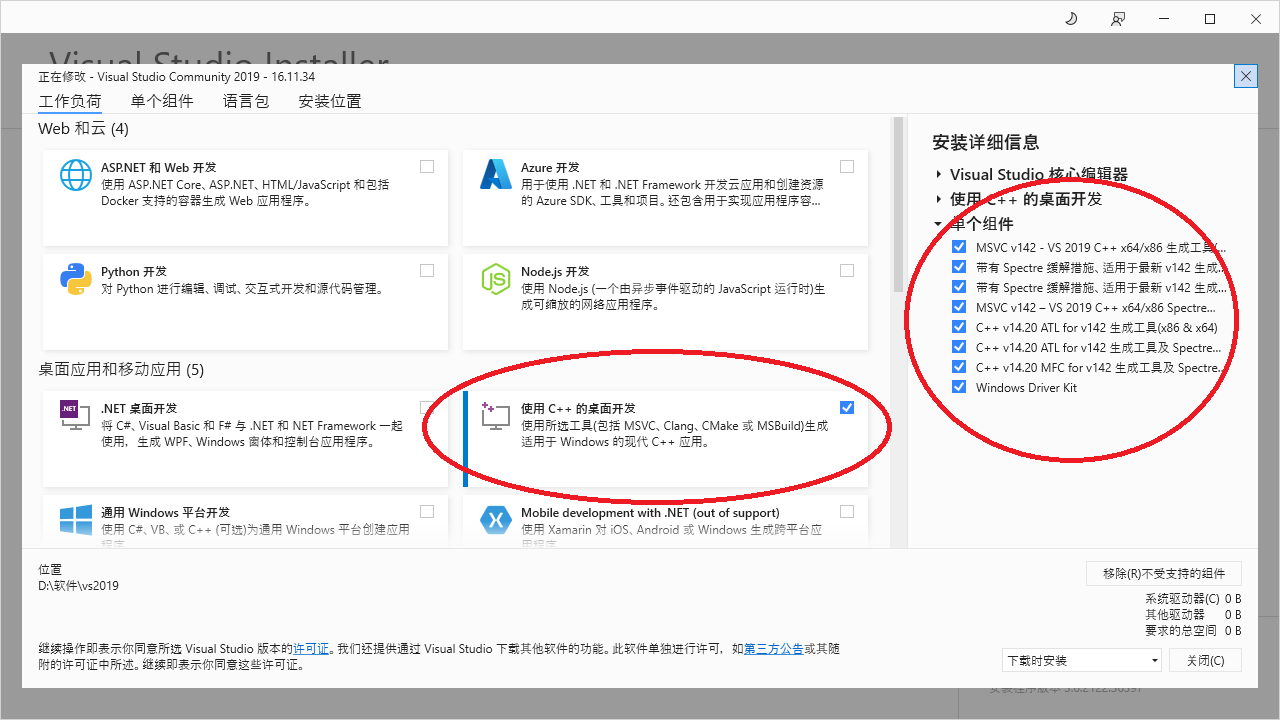Open the 第三方公告 link
The width and height of the screenshot is (1280, 720).
click(x=774, y=649)
